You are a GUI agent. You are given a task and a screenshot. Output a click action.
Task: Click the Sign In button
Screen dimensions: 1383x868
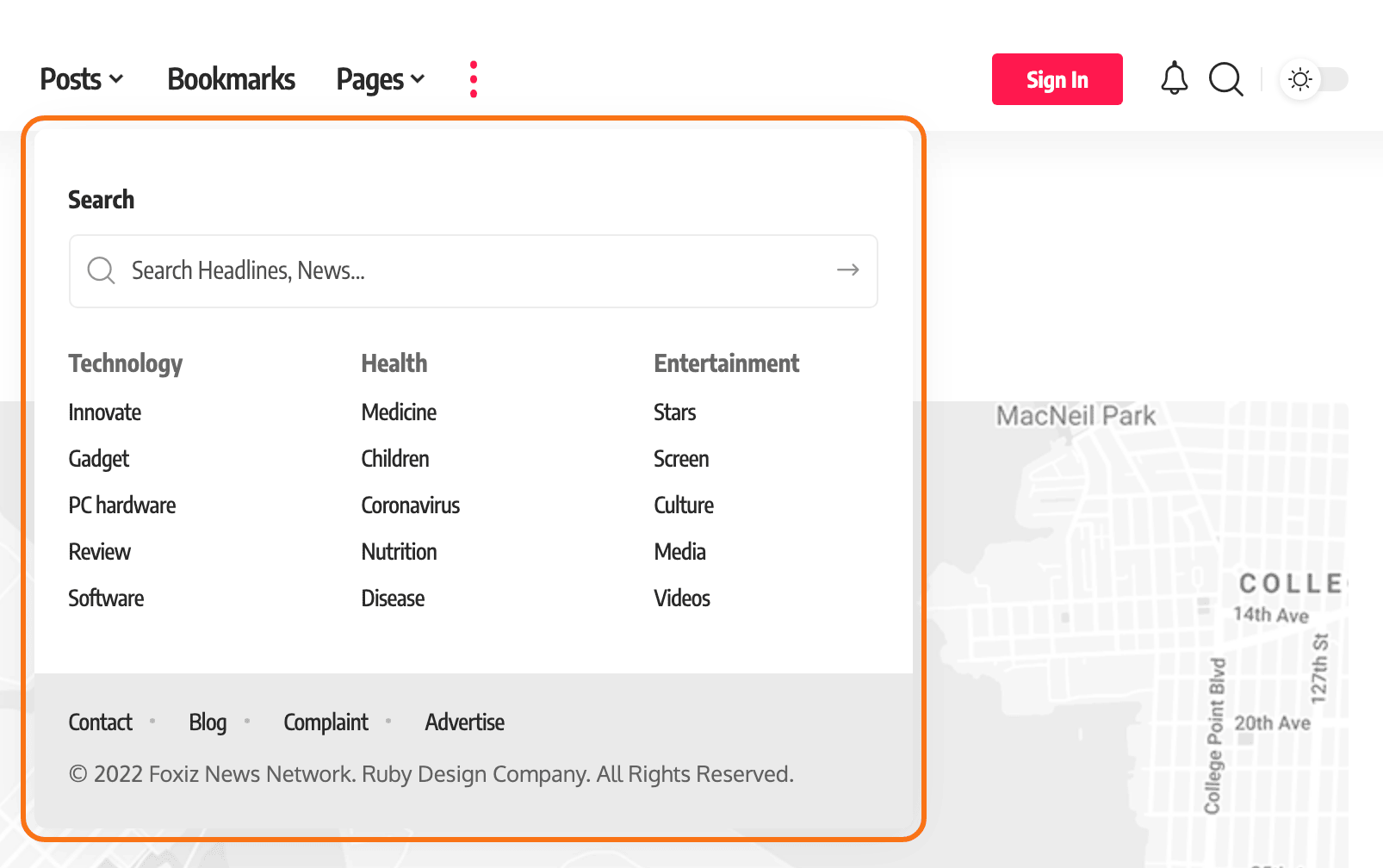pyautogui.click(x=1057, y=79)
